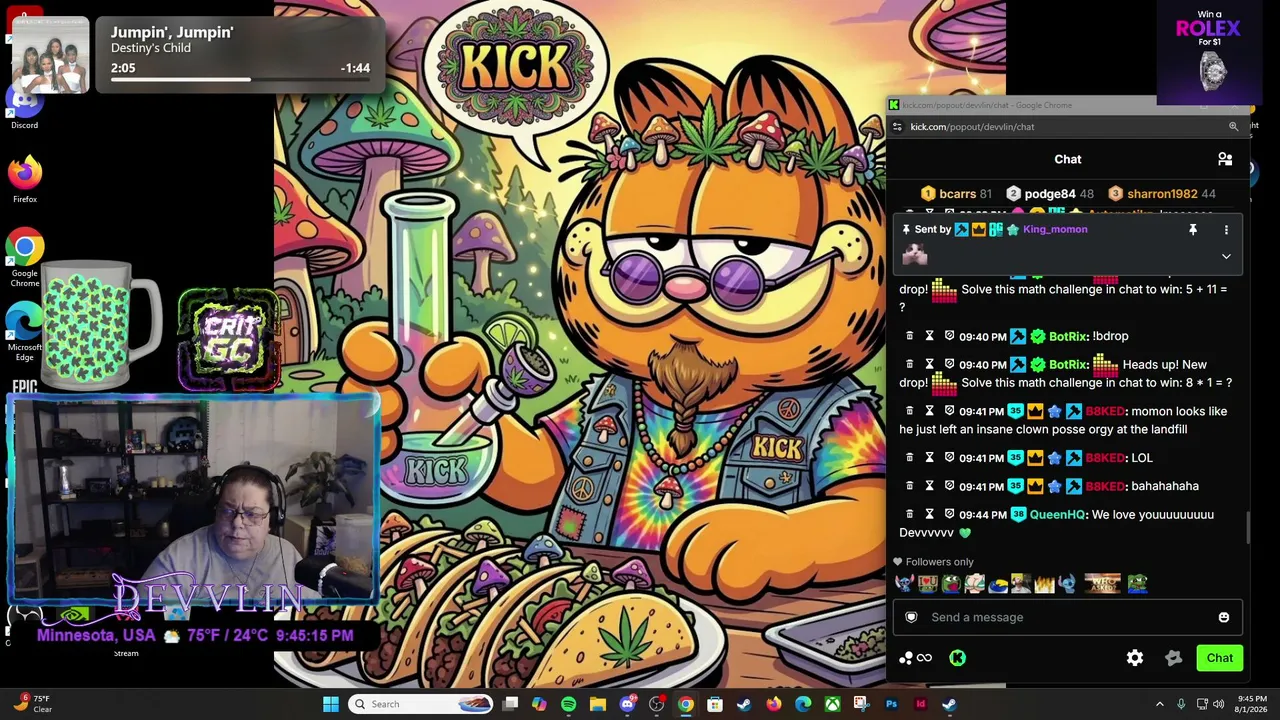Insert the fire flames emote
1280x720 pixels.
coord(1045,583)
